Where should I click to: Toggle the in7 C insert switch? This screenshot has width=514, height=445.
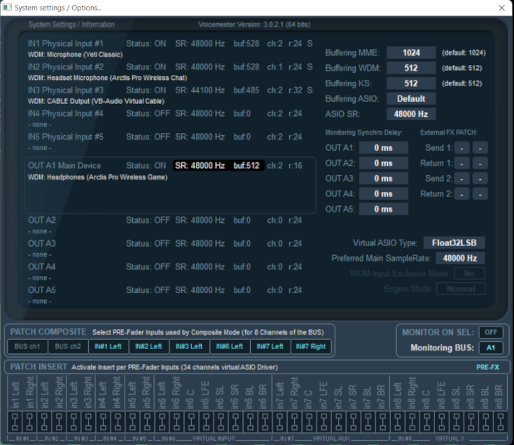[309, 421]
